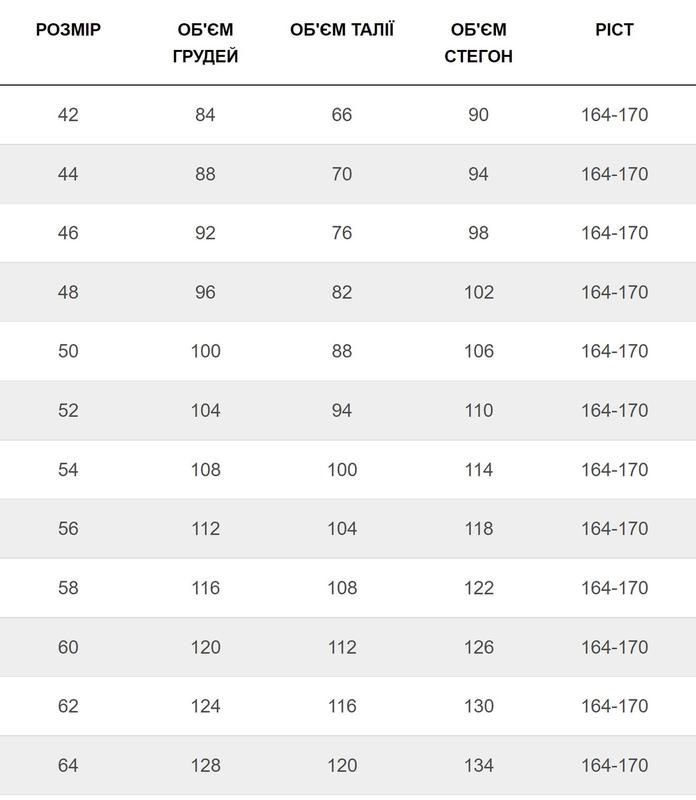Select chest value 84 for size 42
Screen dimensions: 696x800
coord(205,115)
